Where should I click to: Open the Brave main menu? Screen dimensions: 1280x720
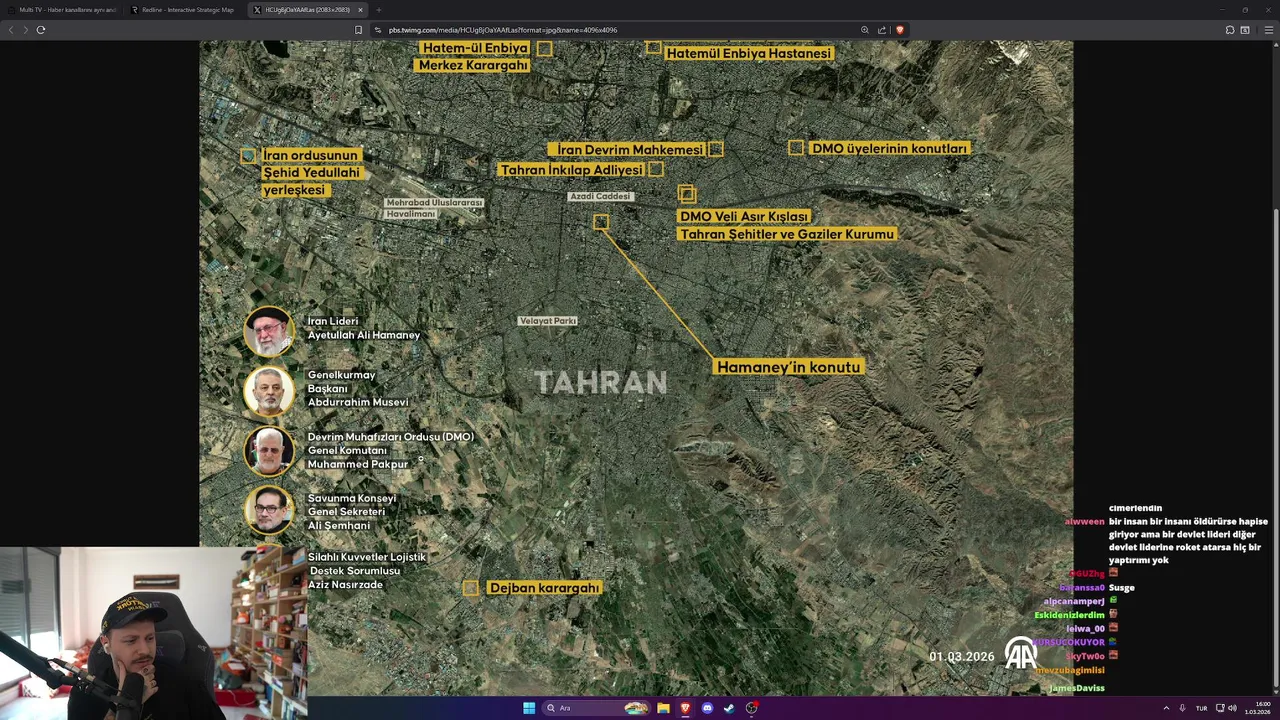[1269, 30]
